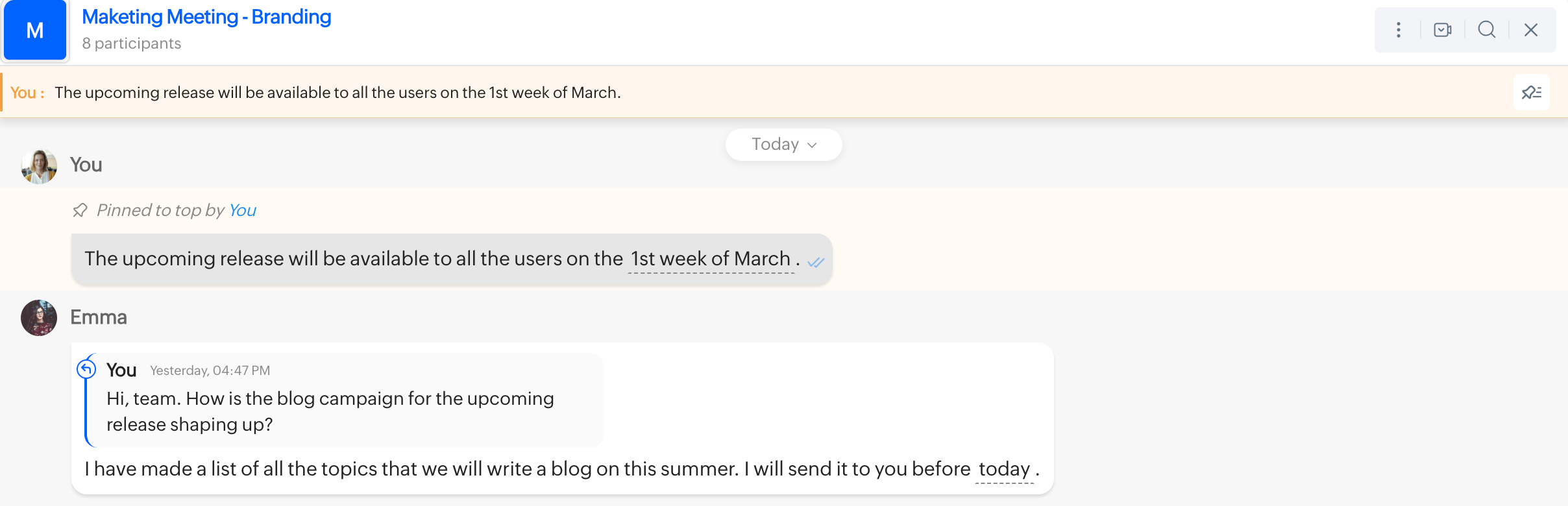Click the underlined '1st week of March' date
The image size is (1568, 506).
tap(711, 259)
